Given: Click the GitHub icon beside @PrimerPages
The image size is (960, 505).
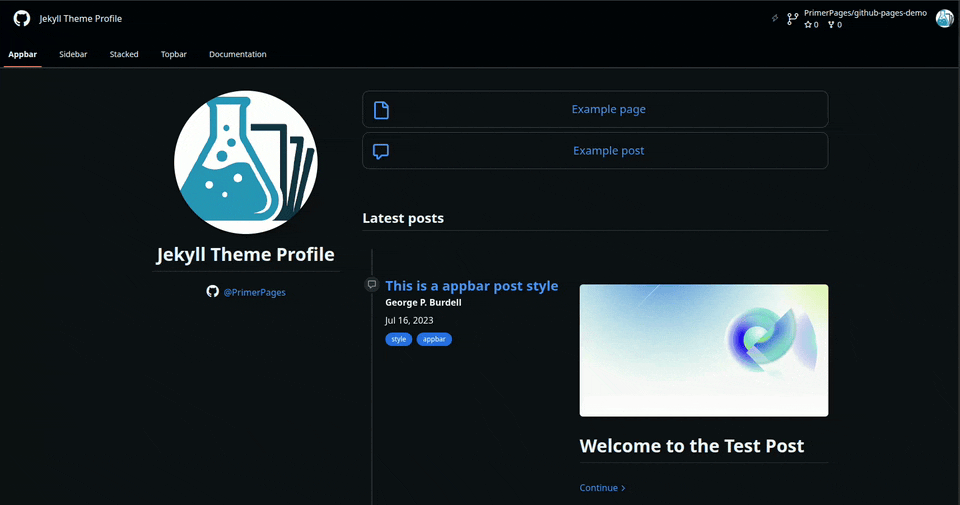Looking at the screenshot, I should click(x=212, y=291).
